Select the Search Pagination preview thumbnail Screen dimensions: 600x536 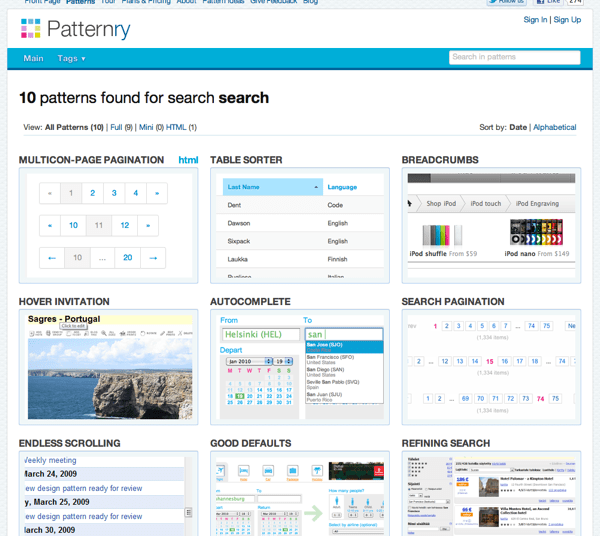(x=491, y=367)
